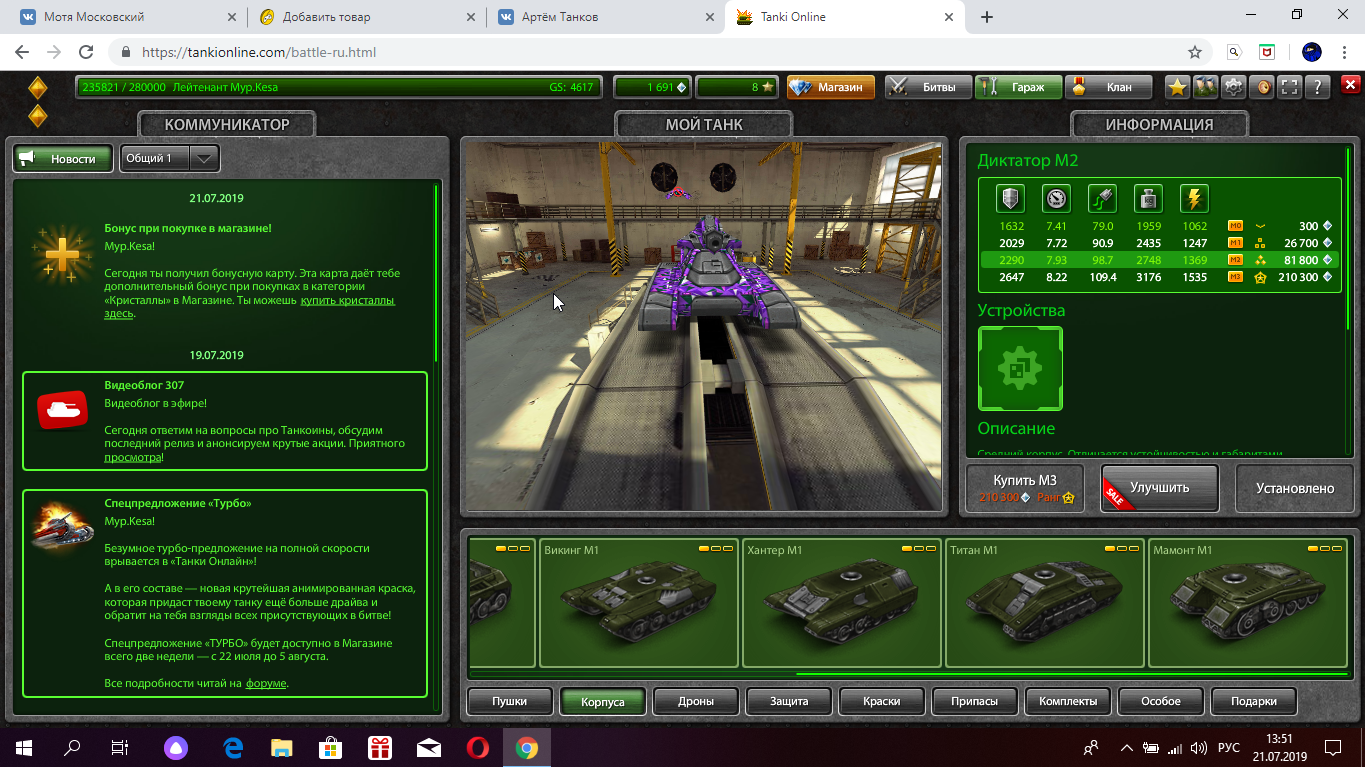Follow the форуме forum link

(x=266, y=683)
